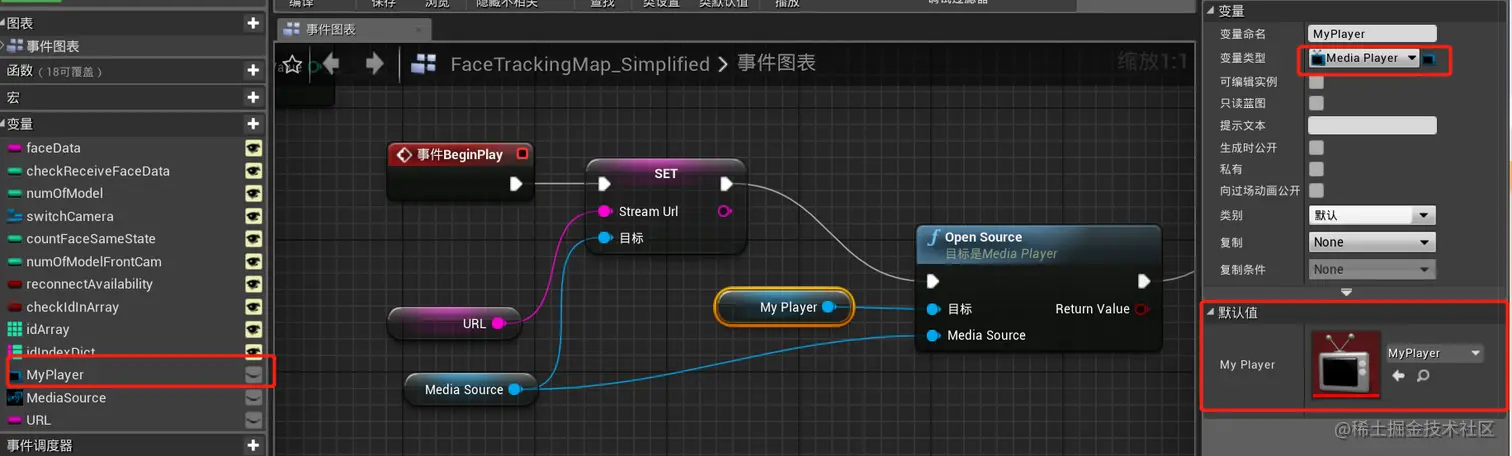The height and width of the screenshot is (456, 1512).
Task: Browse to asset with magnifier icon
Action: (1423, 376)
